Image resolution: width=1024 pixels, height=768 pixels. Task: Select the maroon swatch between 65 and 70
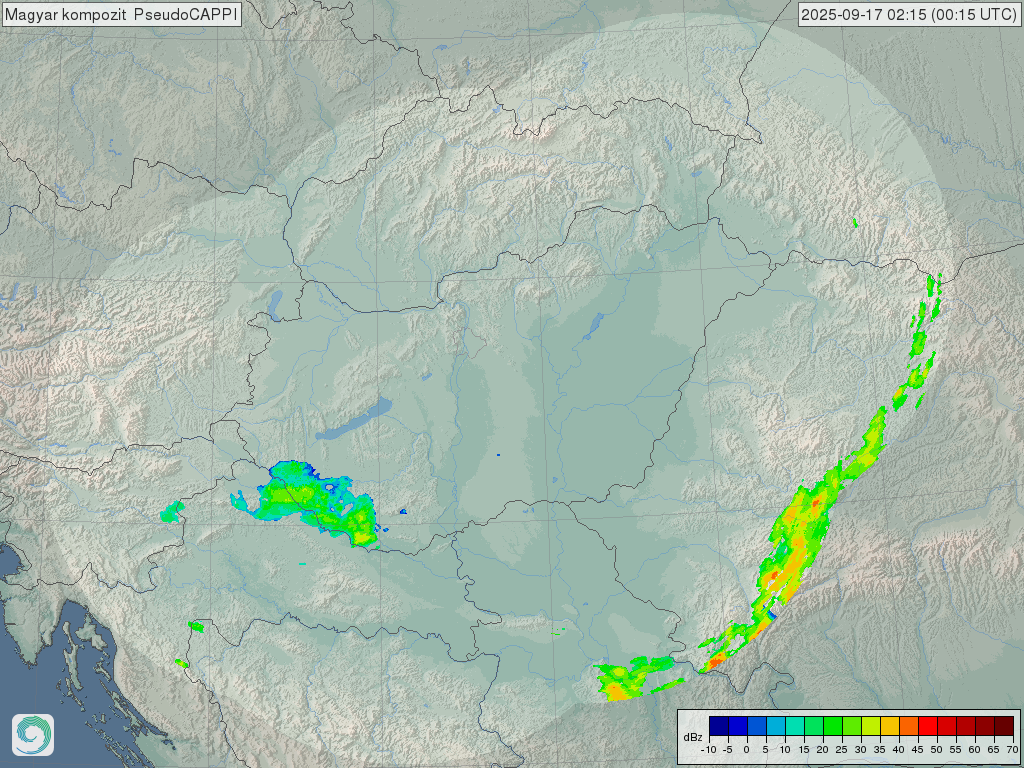click(x=1004, y=726)
